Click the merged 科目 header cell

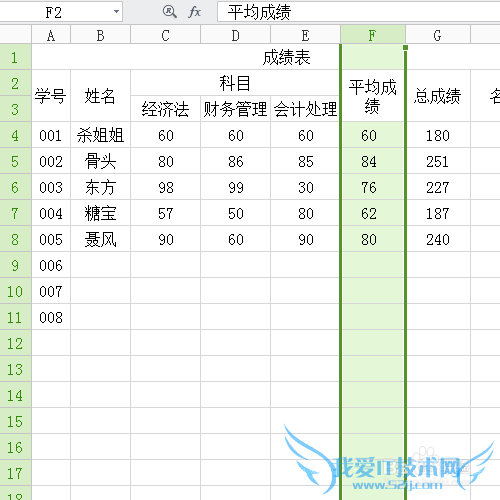235,83
